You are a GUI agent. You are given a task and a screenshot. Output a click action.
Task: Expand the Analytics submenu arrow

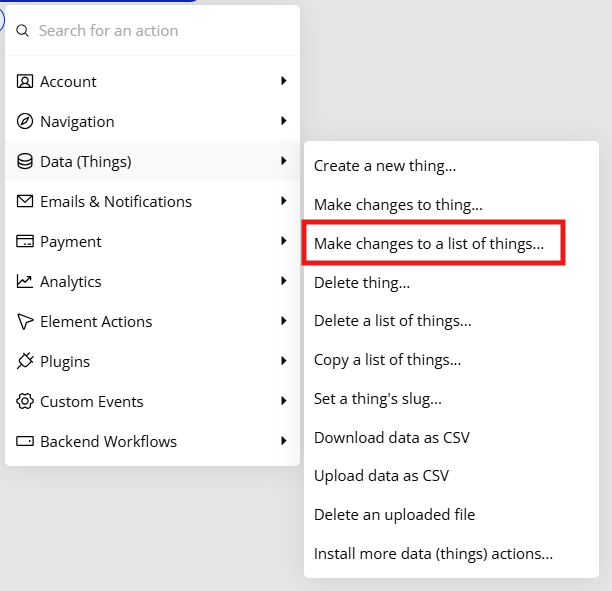pos(284,281)
